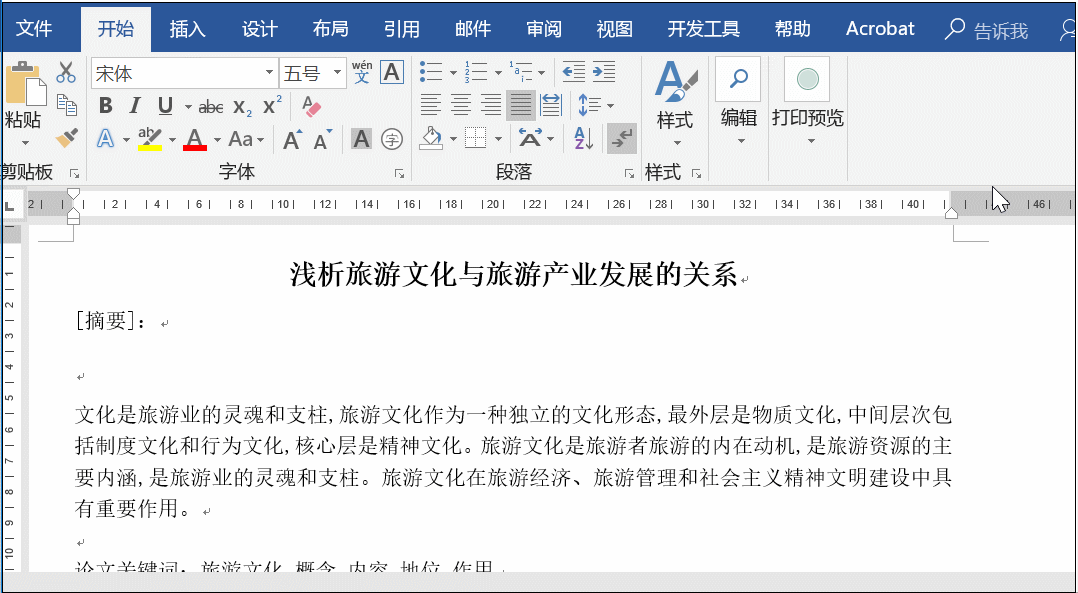Image resolution: width=1078 pixels, height=593 pixels.
Task: Open the 段落 paragraph dialog launcher
Action: pyautogui.click(x=629, y=174)
